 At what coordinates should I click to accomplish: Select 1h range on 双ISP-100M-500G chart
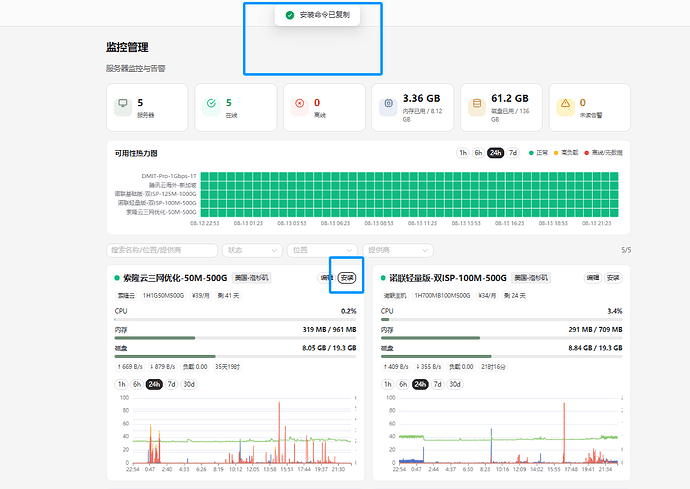pos(388,384)
